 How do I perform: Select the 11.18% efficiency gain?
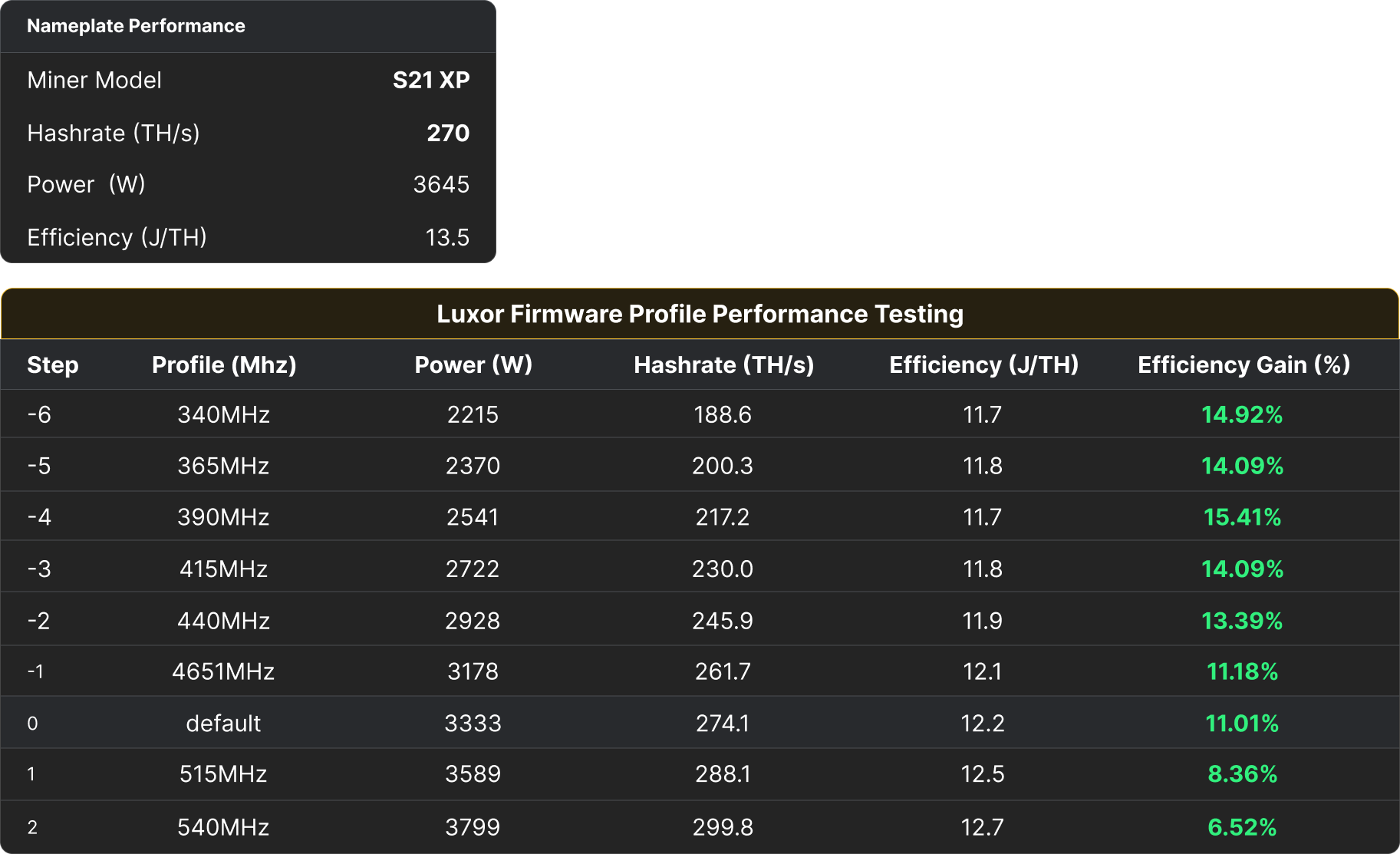(x=1242, y=671)
